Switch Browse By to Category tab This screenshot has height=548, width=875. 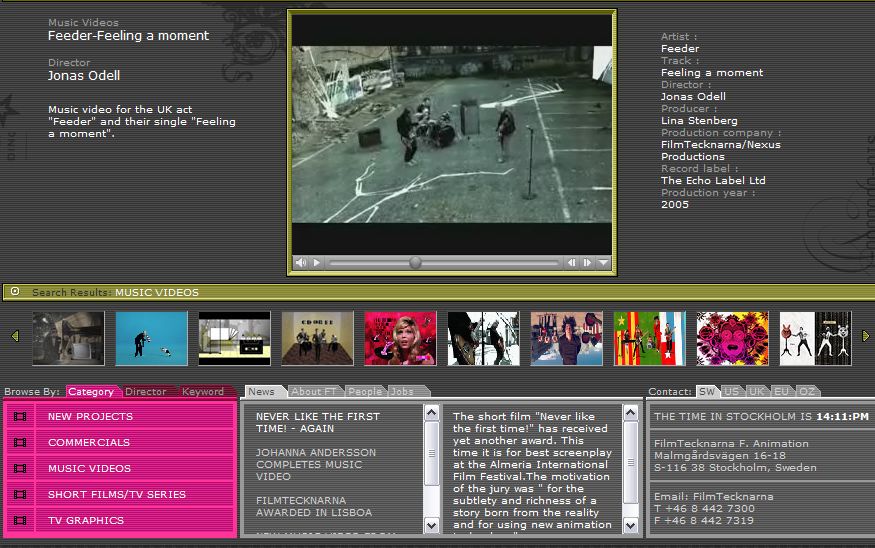click(91, 392)
